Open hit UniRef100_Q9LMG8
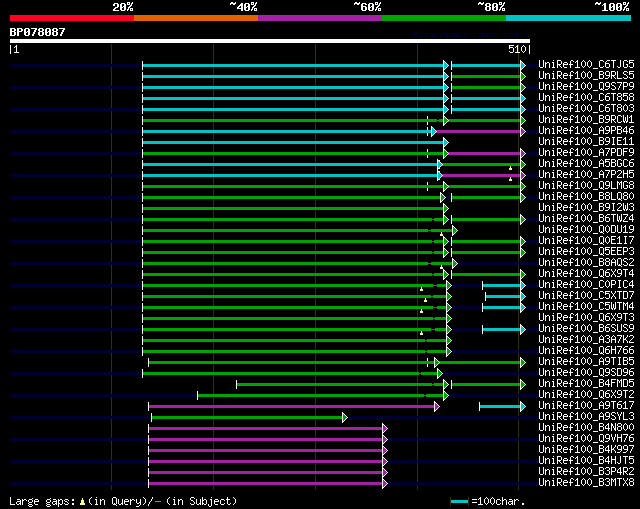 pyautogui.click(x=586, y=186)
